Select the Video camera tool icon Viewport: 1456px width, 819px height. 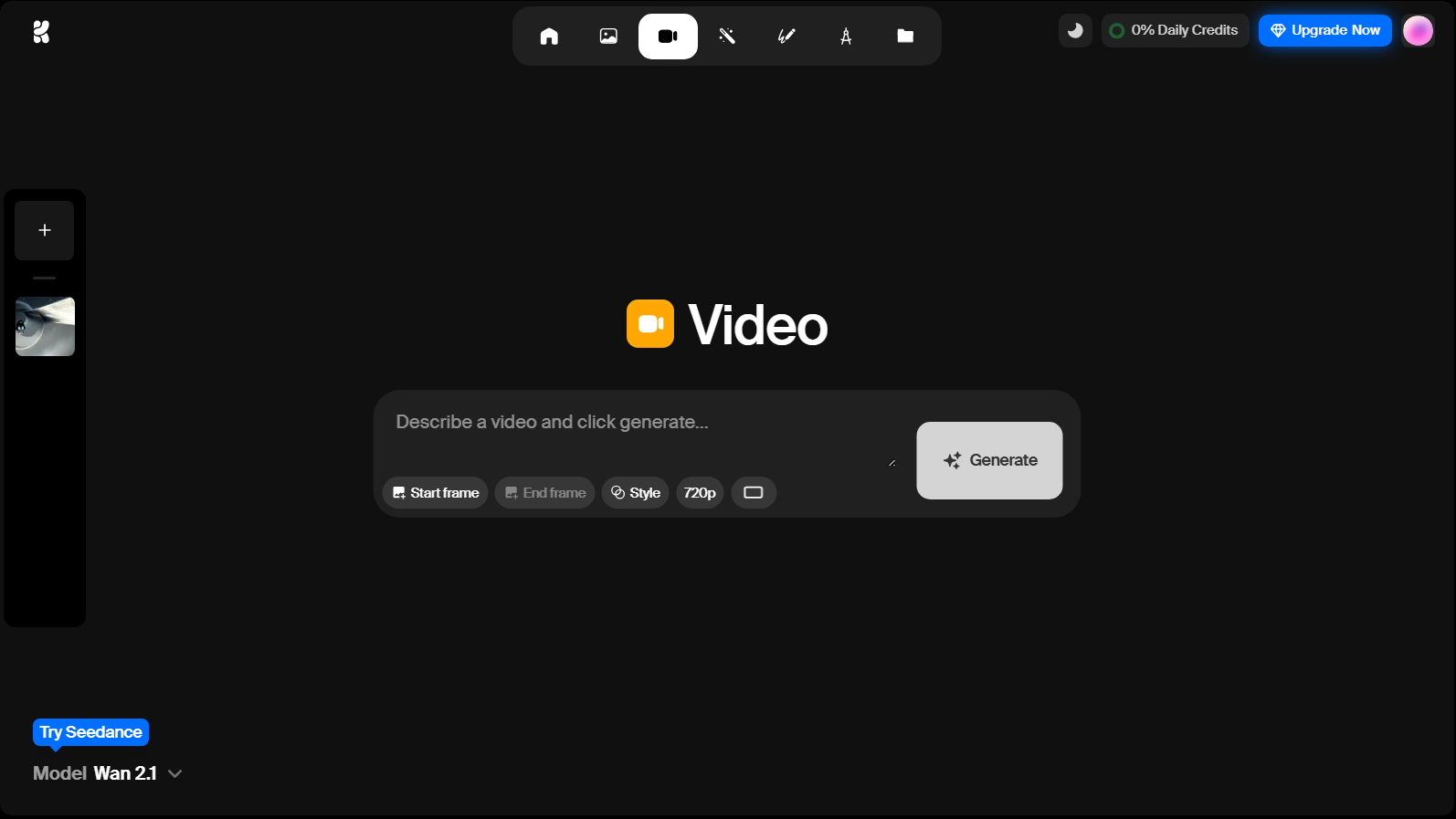pos(668,37)
